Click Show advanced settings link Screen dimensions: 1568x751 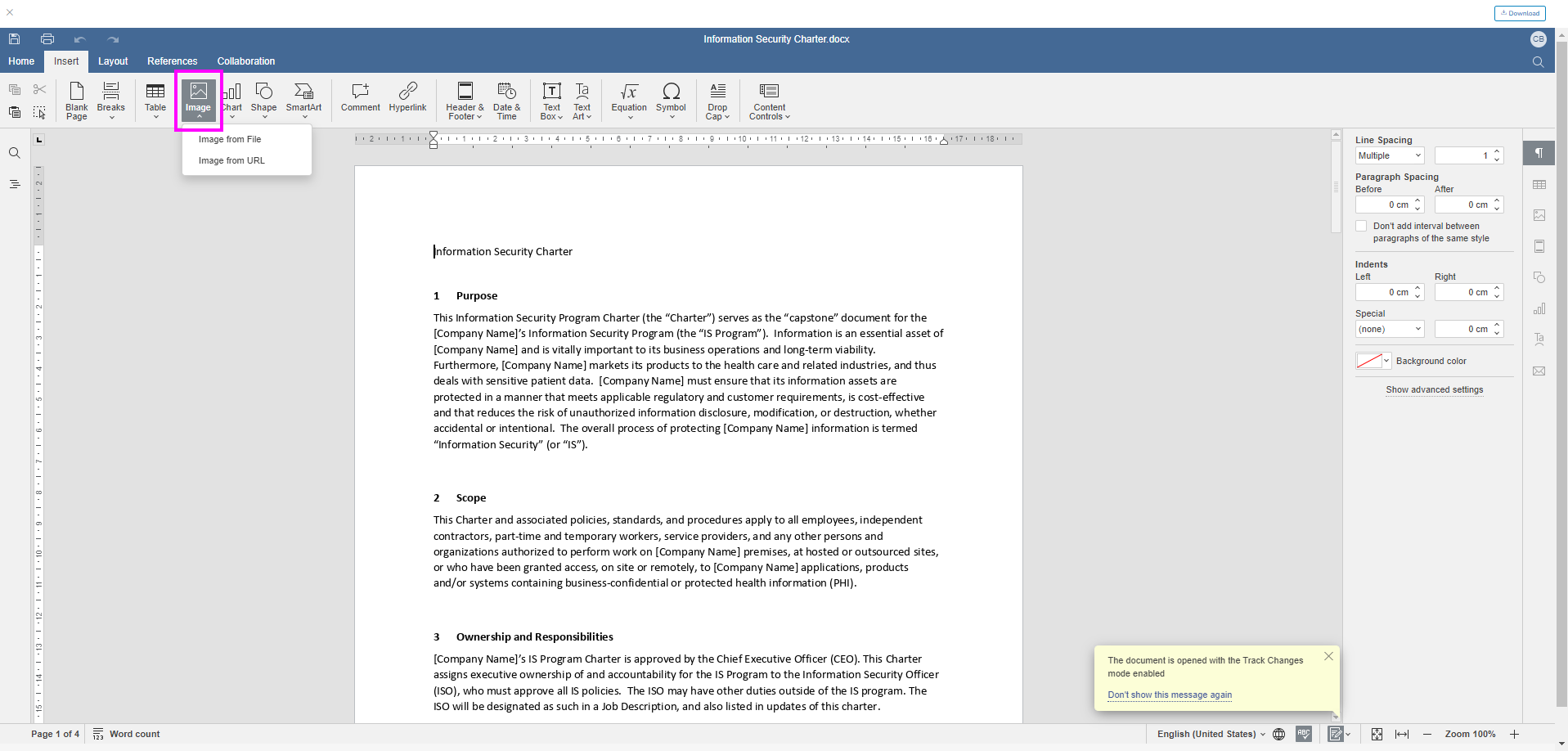click(x=1434, y=389)
